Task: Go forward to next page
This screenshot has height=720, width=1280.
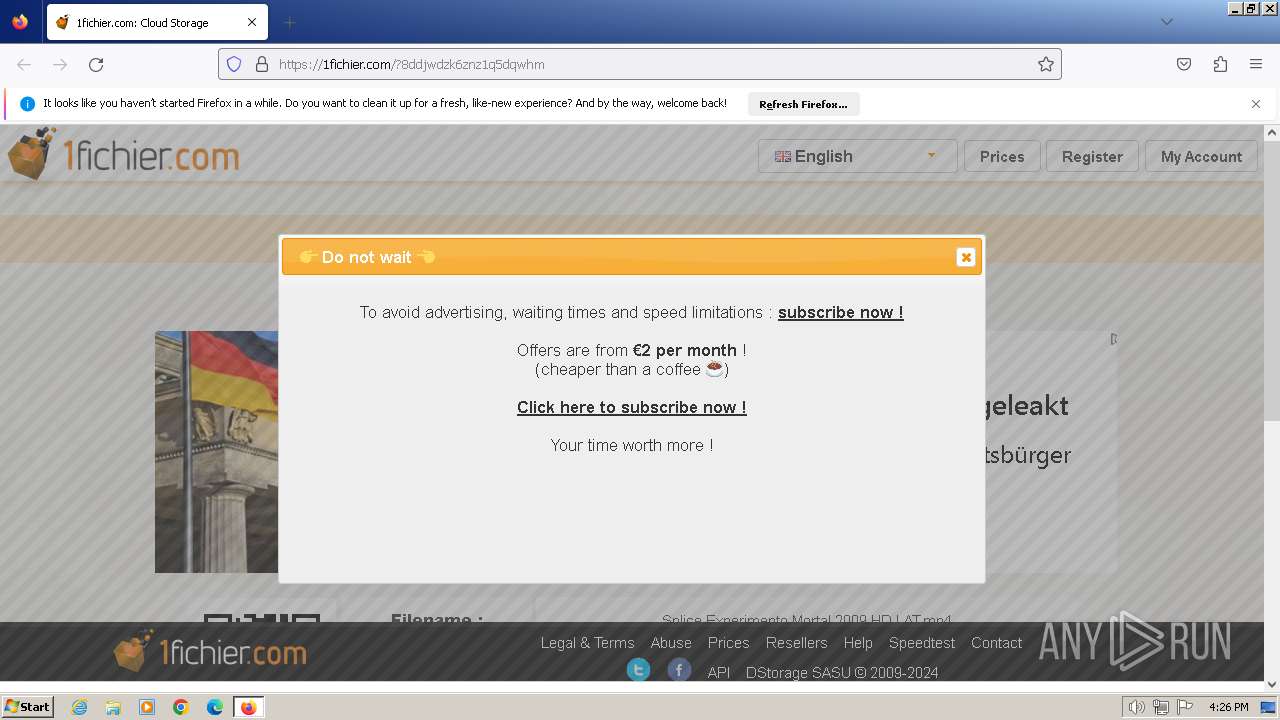Action: (60, 64)
